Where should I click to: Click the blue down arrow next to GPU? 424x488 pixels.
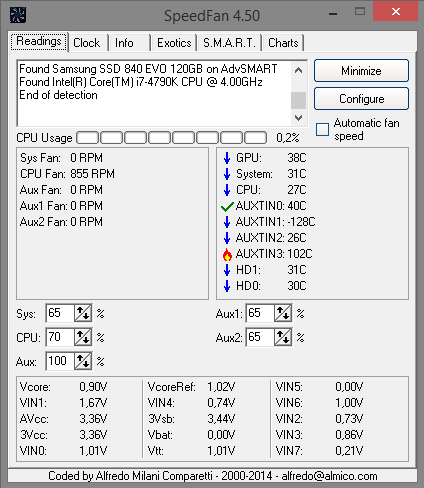(227, 158)
